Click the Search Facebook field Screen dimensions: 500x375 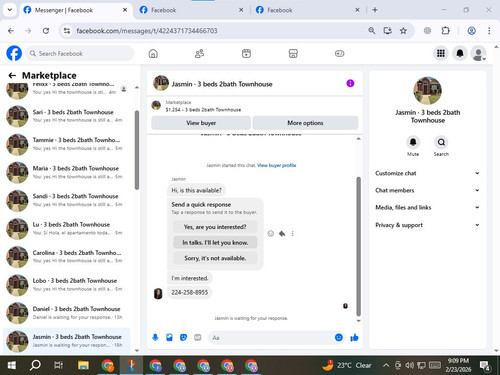(x=80, y=53)
